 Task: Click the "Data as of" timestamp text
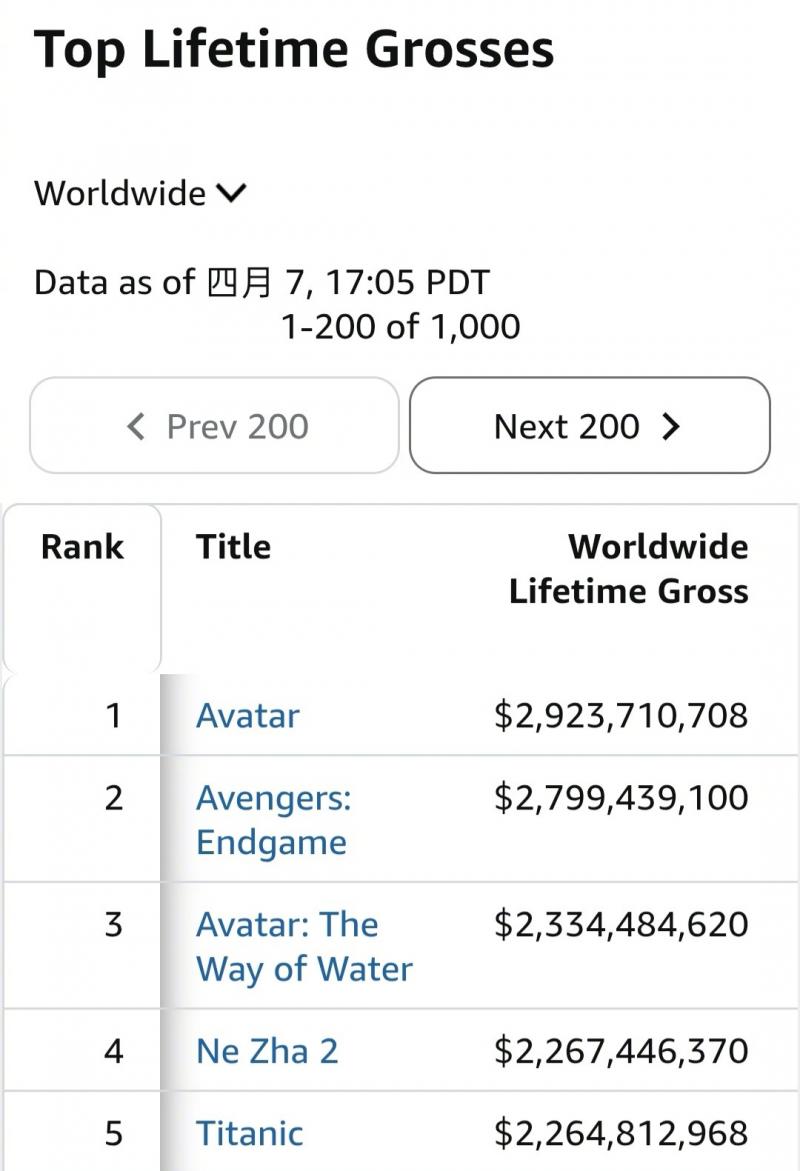tap(261, 282)
